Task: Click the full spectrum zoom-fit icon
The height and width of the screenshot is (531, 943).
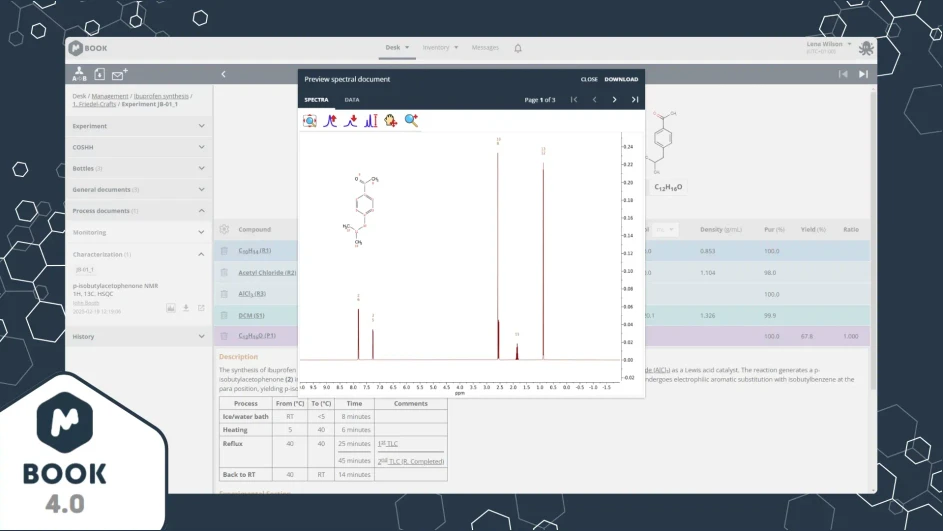Action: click(310, 121)
